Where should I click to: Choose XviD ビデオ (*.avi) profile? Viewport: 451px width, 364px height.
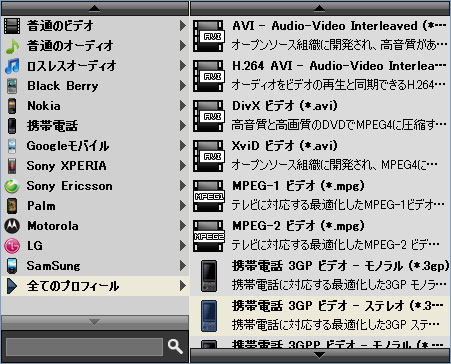[320, 156]
